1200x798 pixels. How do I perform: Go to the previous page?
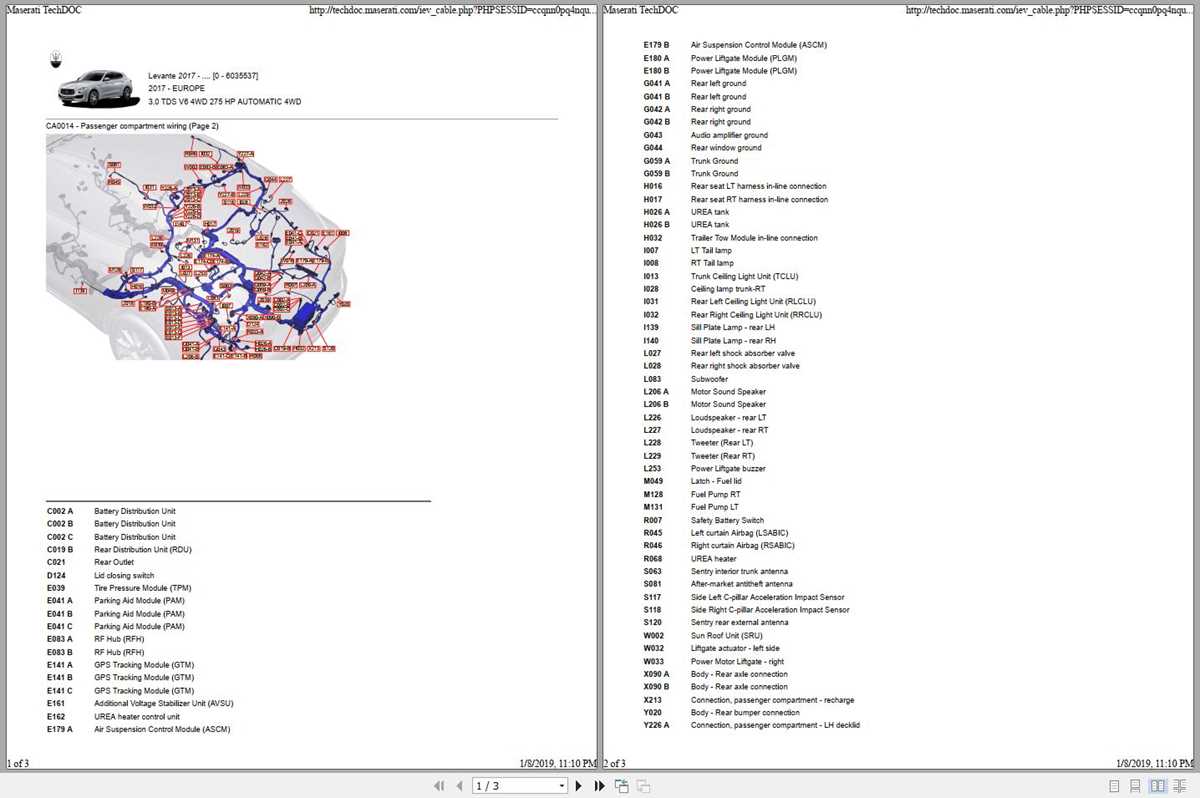pyautogui.click(x=460, y=786)
